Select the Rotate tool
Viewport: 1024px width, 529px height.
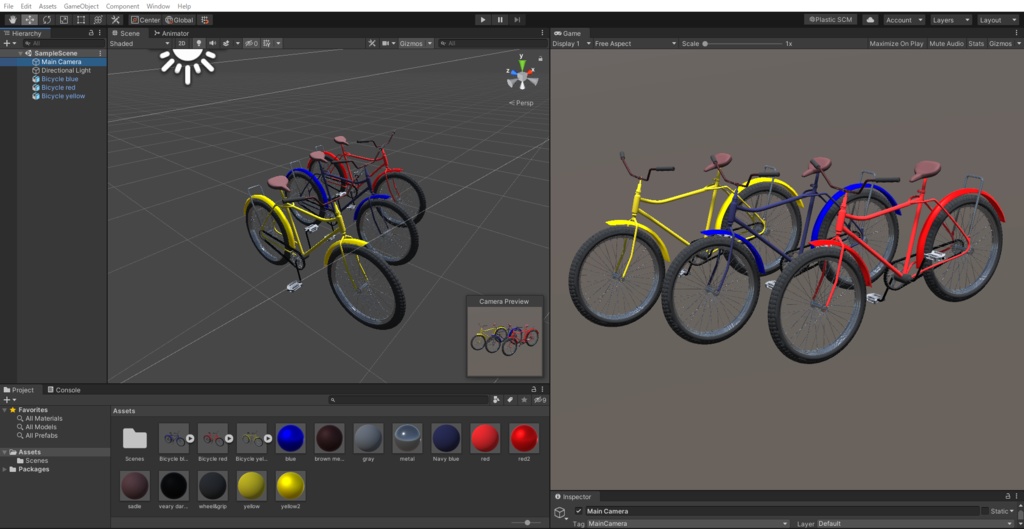coord(47,20)
